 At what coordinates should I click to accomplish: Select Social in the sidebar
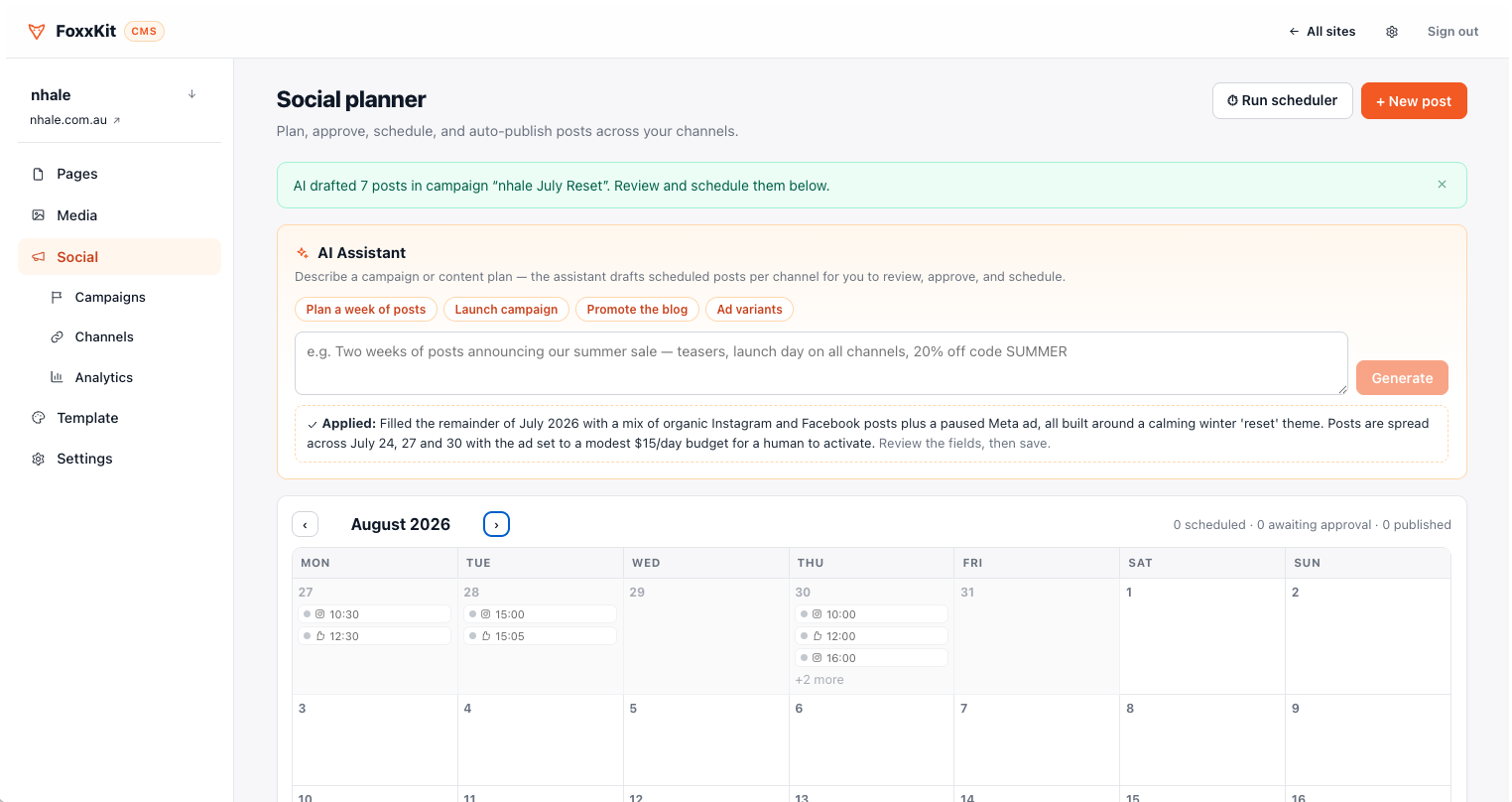[x=119, y=257]
